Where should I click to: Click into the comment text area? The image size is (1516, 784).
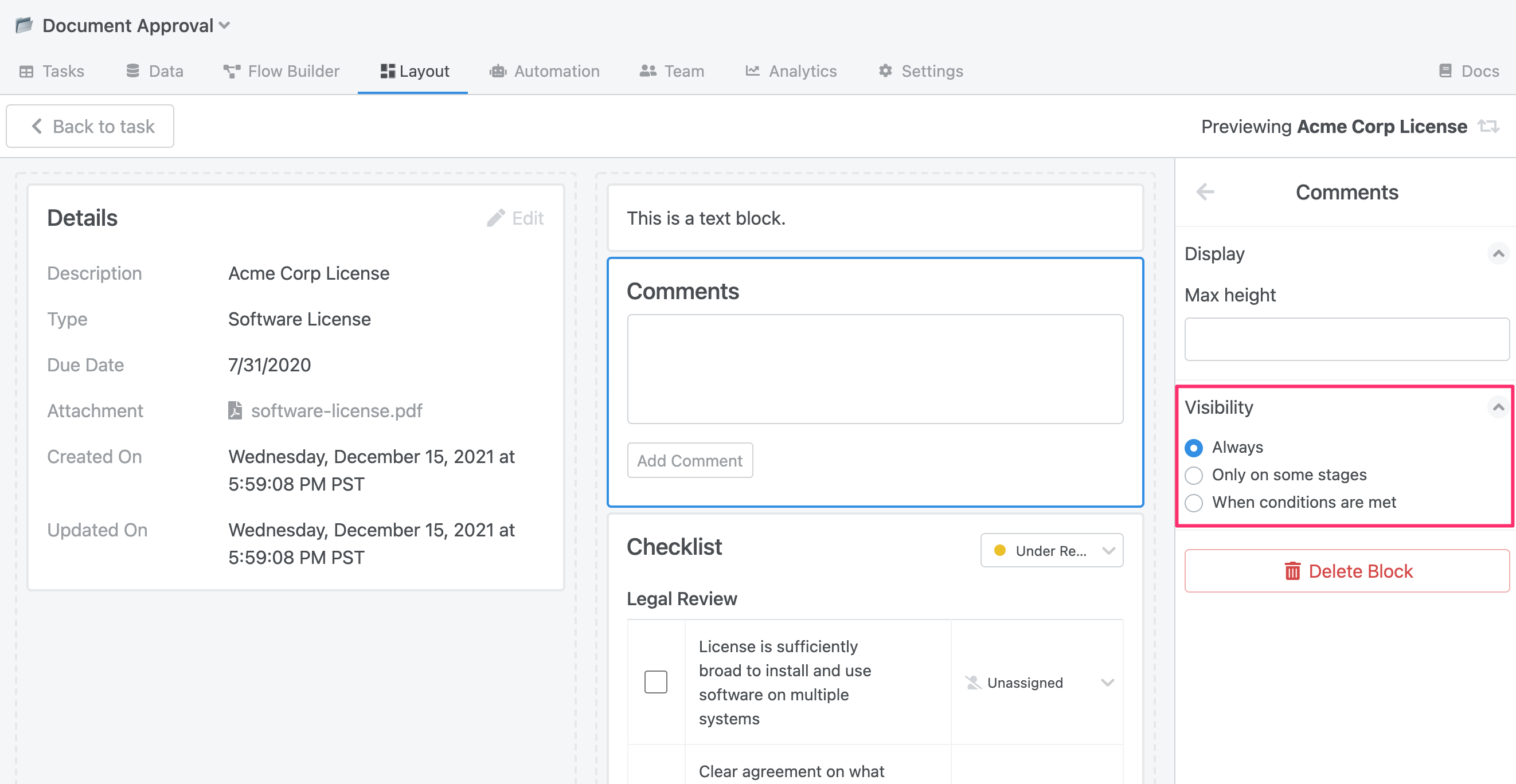pyautogui.click(x=875, y=369)
